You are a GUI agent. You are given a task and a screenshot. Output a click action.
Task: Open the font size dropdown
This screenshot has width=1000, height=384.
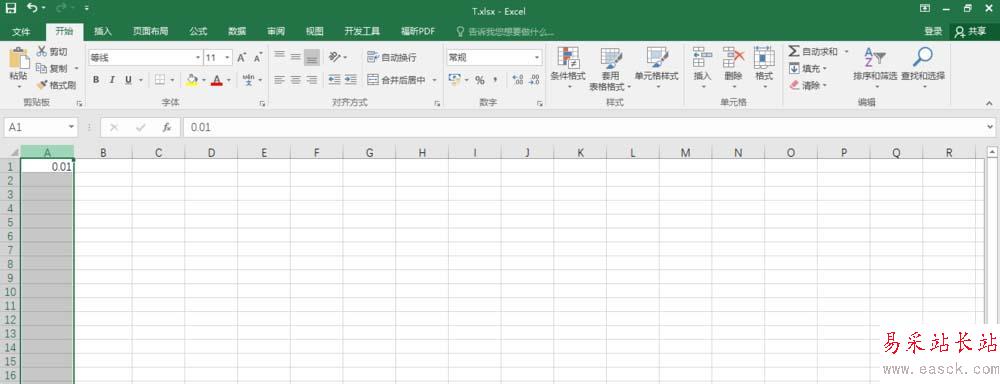pos(228,57)
